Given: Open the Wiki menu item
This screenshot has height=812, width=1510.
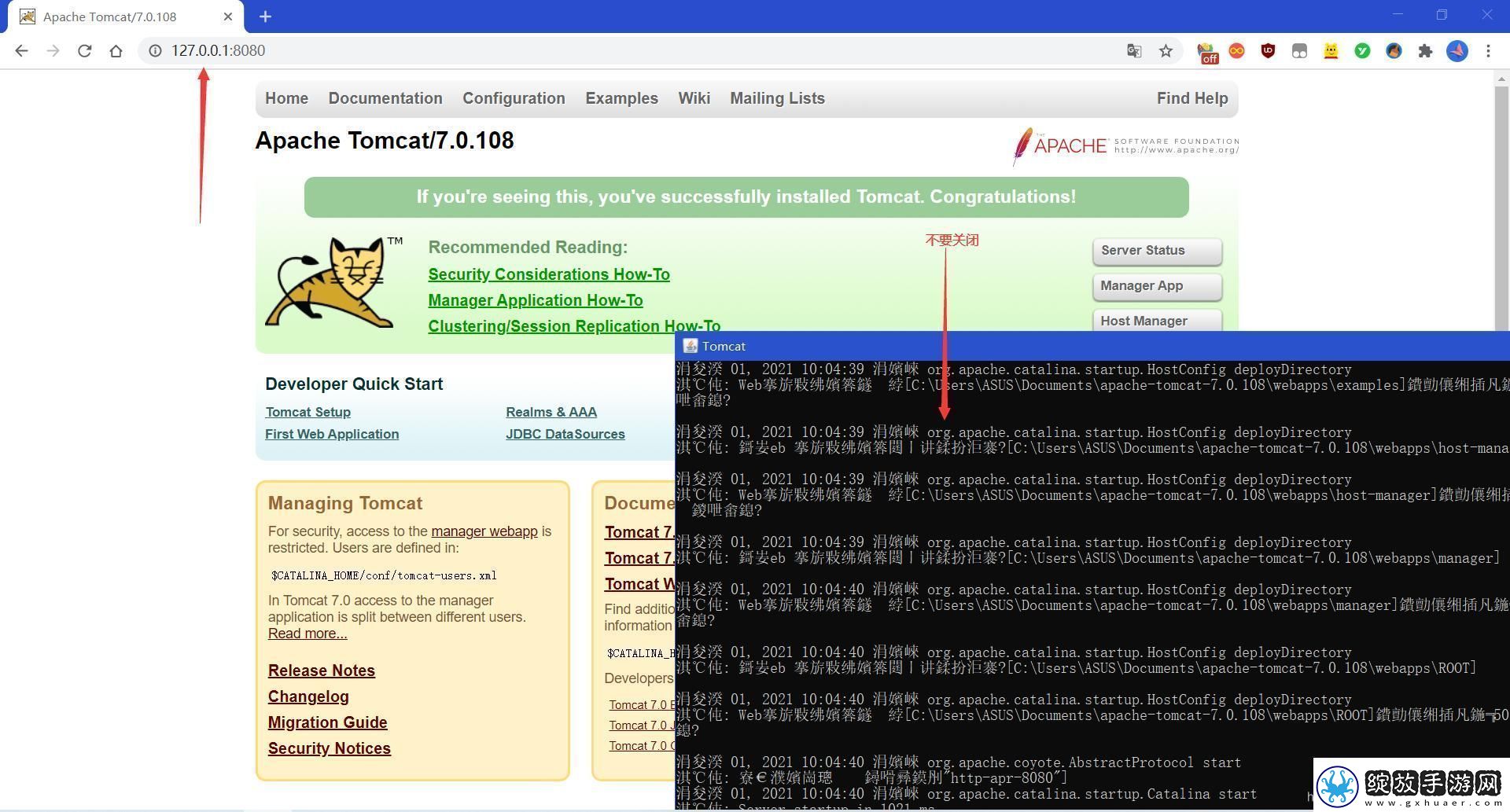Looking at the screenshot, I should pyautogui.click(x=694, y=98).
